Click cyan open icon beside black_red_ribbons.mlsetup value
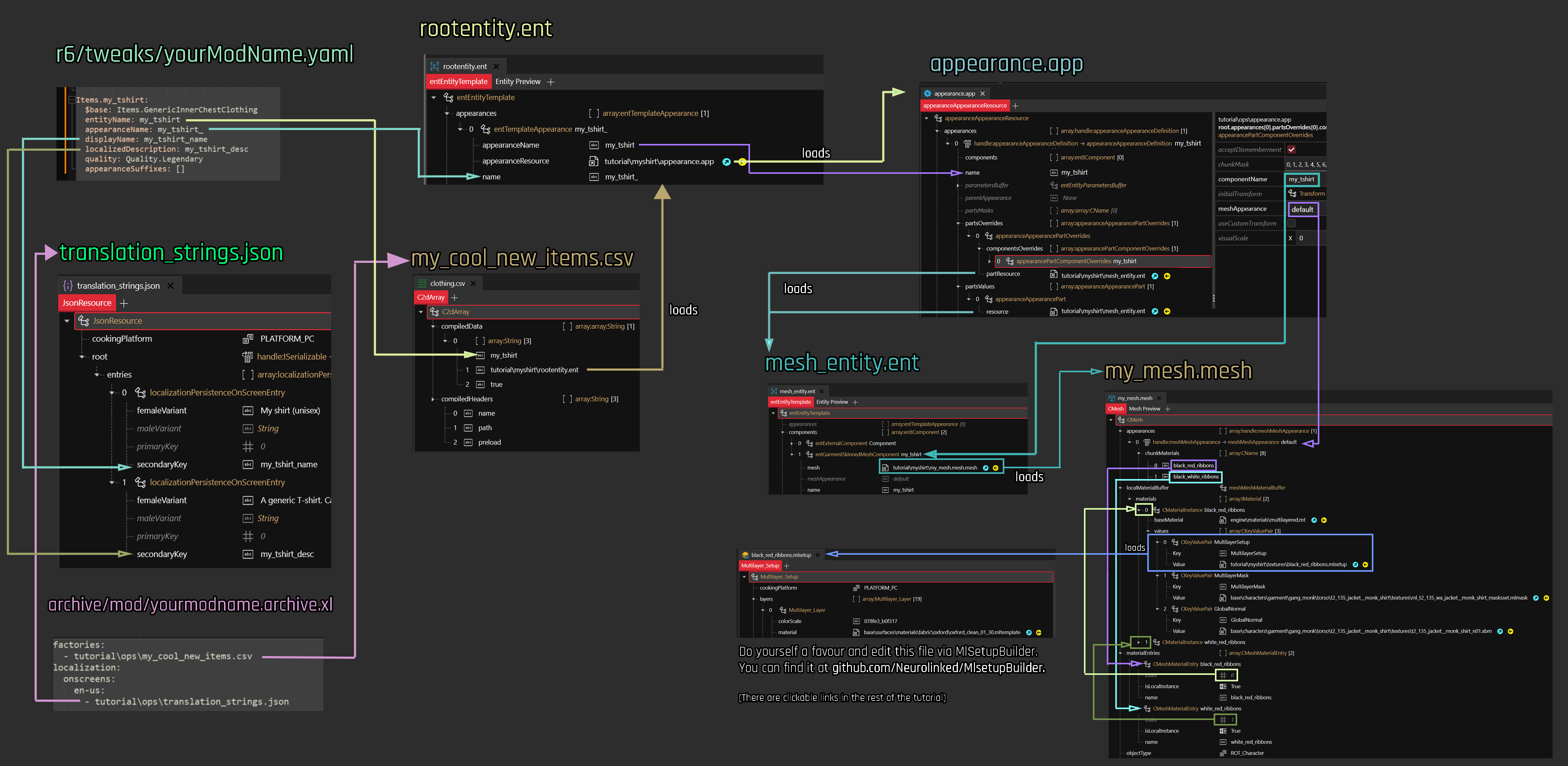Screen dimensions: 1568x766 [1355, 565]
